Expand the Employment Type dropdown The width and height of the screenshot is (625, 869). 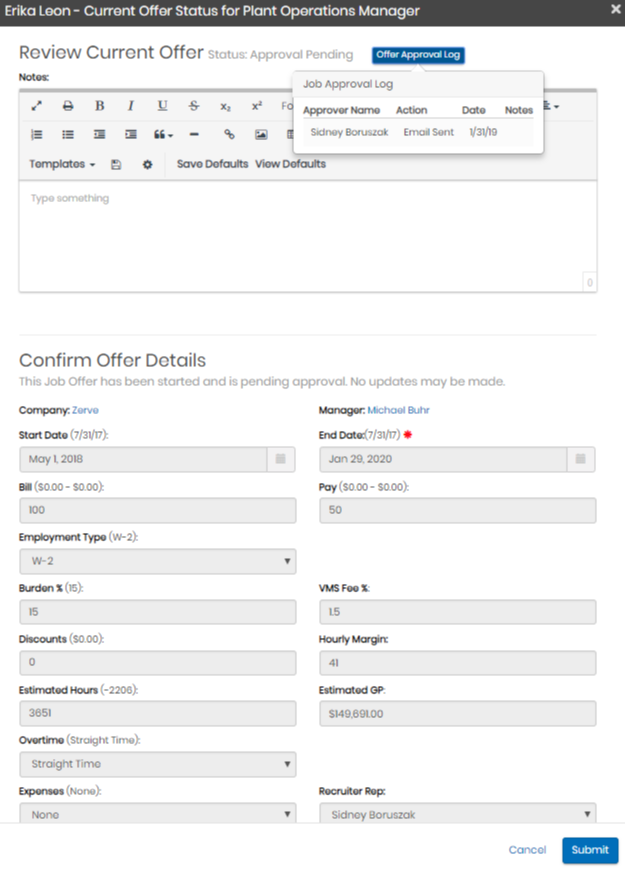pos(157,562)
